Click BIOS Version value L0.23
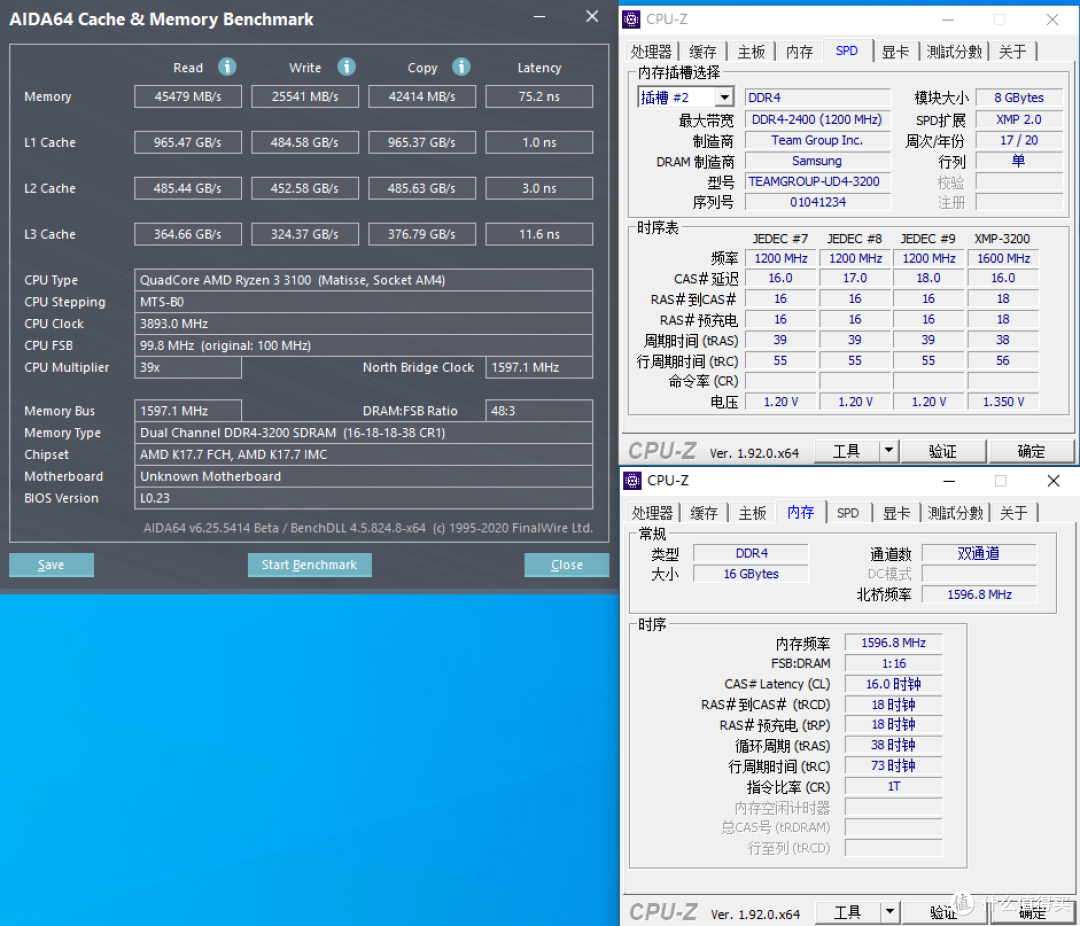1080x926 pixels. click(364, 498)
